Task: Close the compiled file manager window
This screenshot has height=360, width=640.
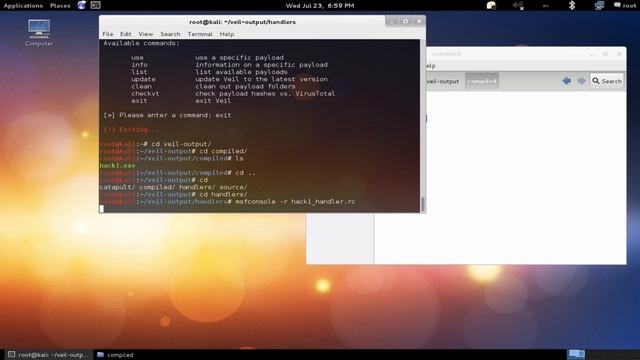Action: point(619,53)
